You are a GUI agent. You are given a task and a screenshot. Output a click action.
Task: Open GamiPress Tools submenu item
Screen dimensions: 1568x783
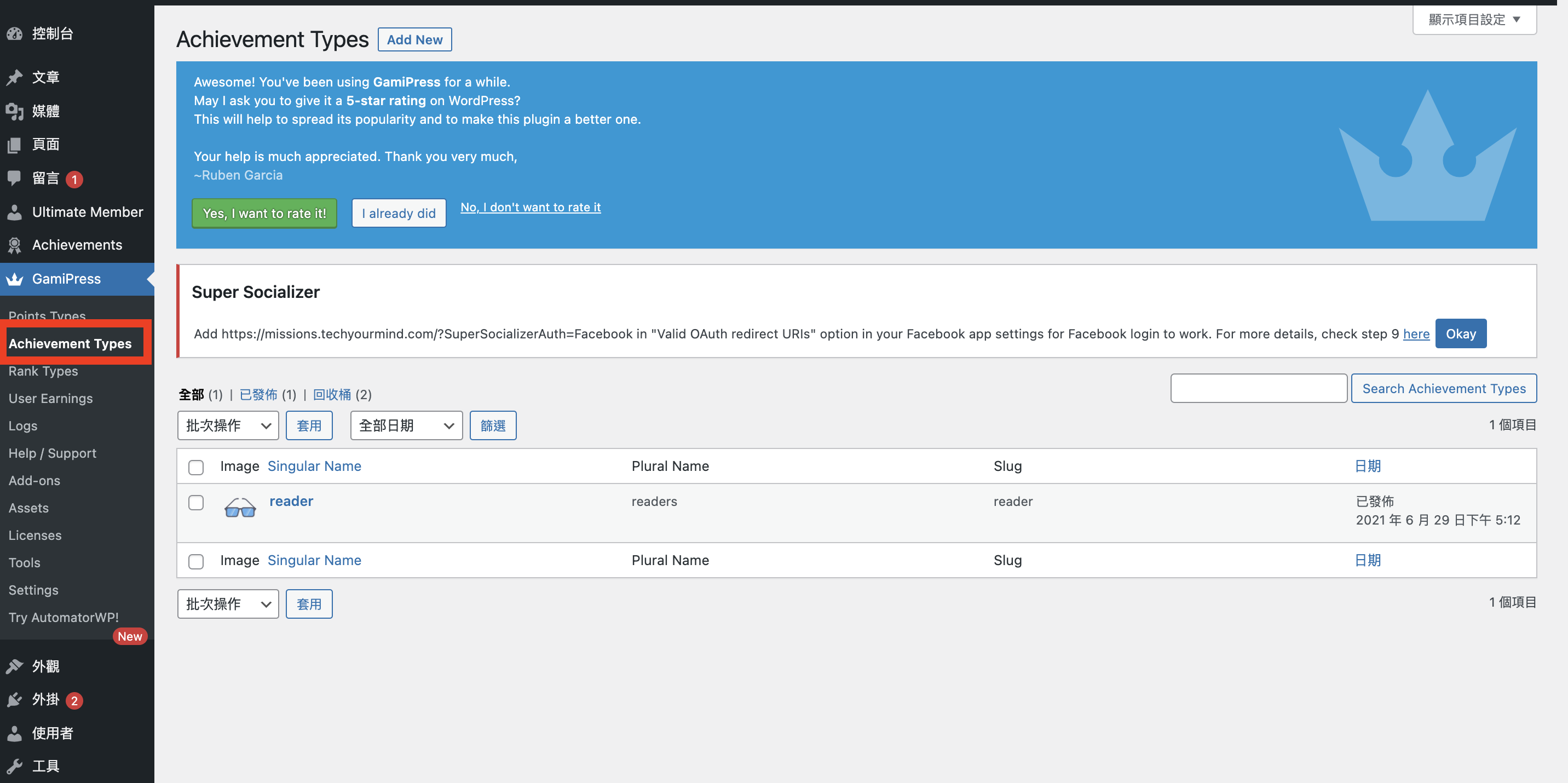click(24, 562)
